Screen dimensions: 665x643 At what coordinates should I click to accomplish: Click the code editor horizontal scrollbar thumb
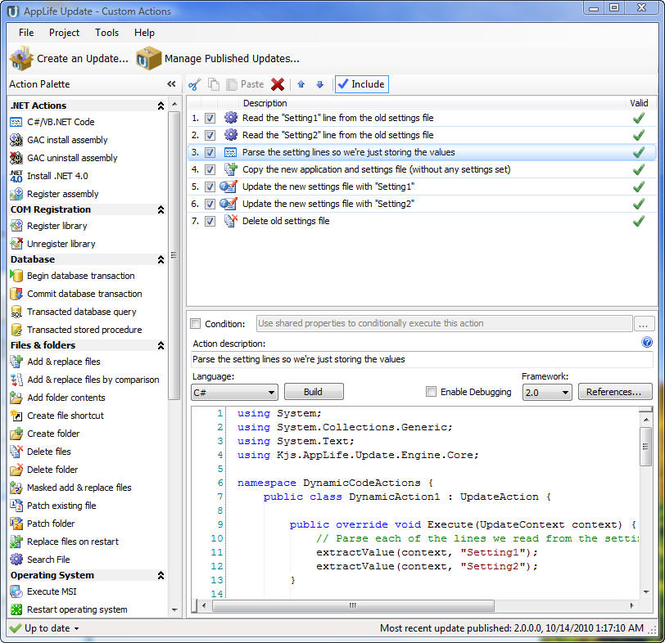(353, 606)
